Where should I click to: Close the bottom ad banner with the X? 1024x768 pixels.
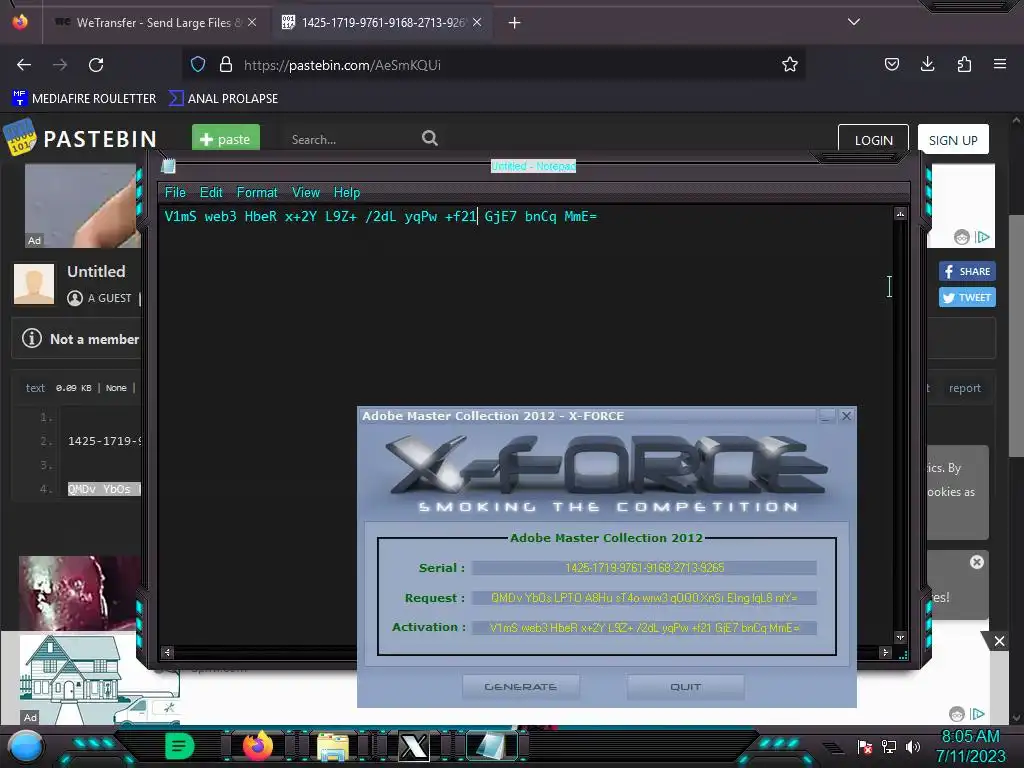click(999, 641)
